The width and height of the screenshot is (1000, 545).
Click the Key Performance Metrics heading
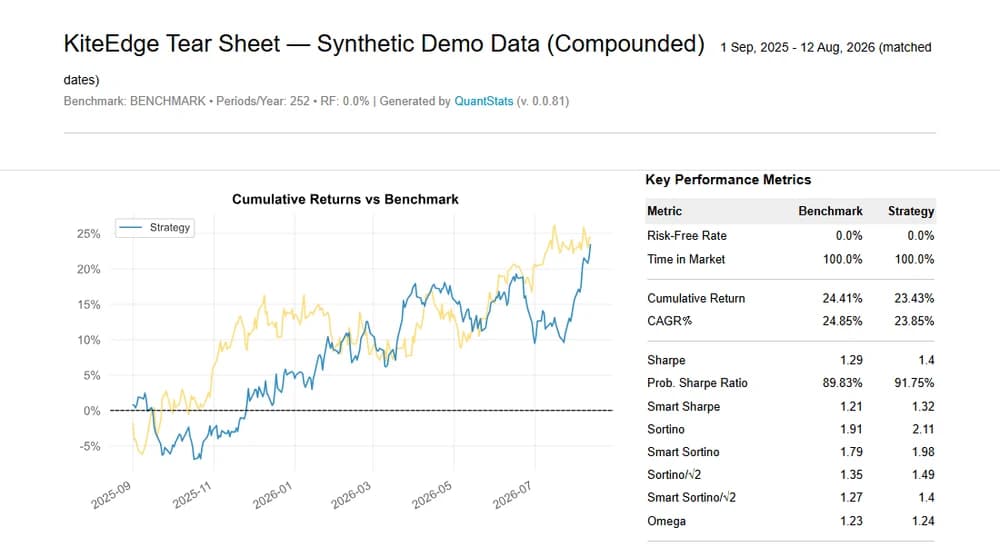click(728, 180)
